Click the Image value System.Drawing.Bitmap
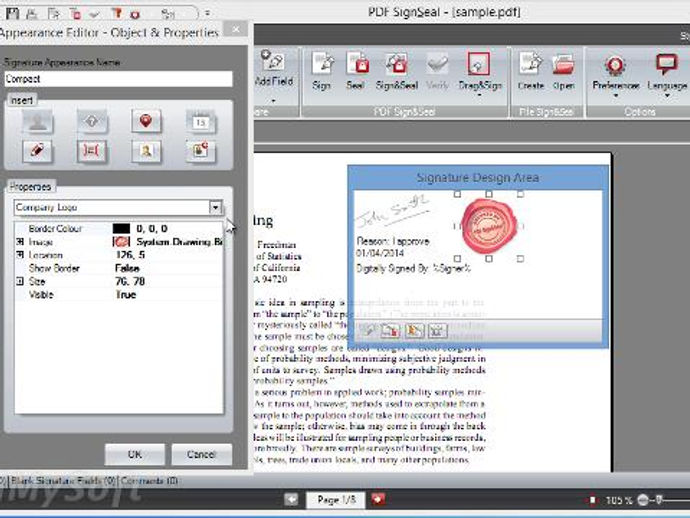This screenshot has height=518, width=690. pos(179,242)
